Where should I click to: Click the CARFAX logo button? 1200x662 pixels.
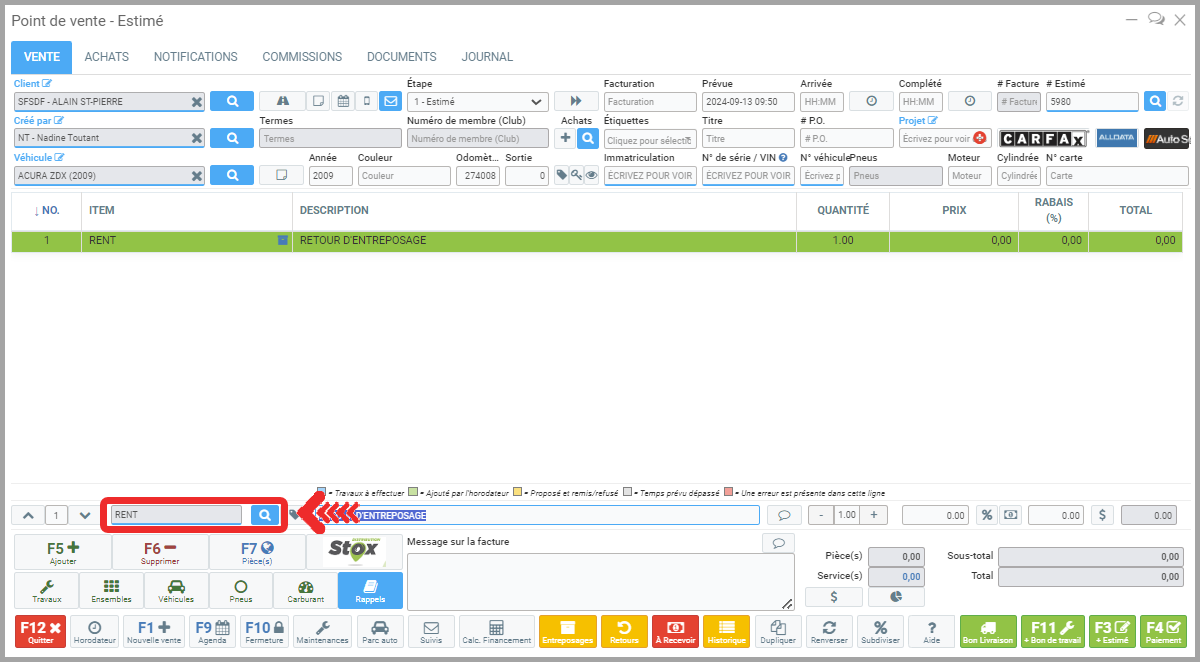coord(1043,138)
